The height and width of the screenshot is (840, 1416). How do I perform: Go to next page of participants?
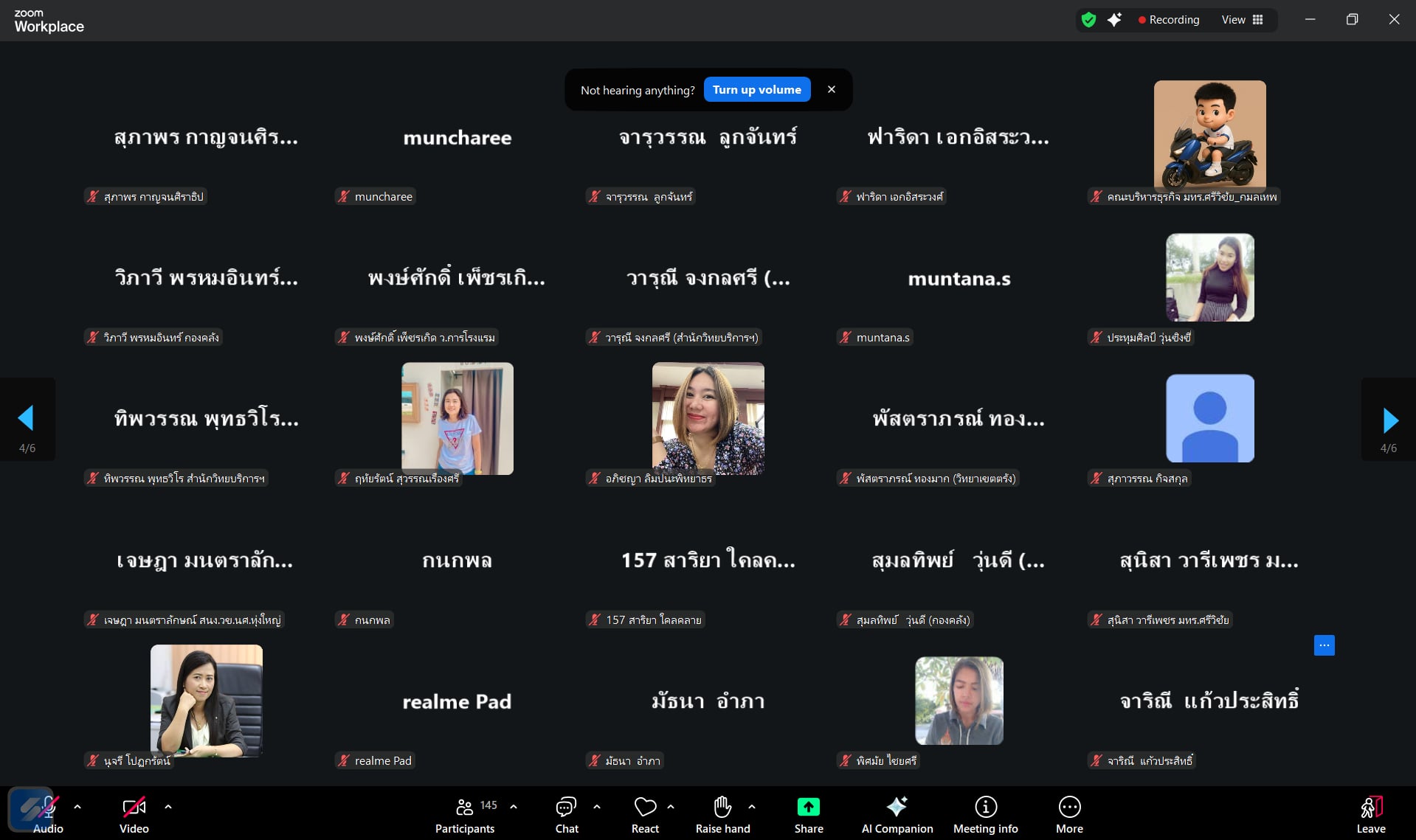click(1389, 420)
